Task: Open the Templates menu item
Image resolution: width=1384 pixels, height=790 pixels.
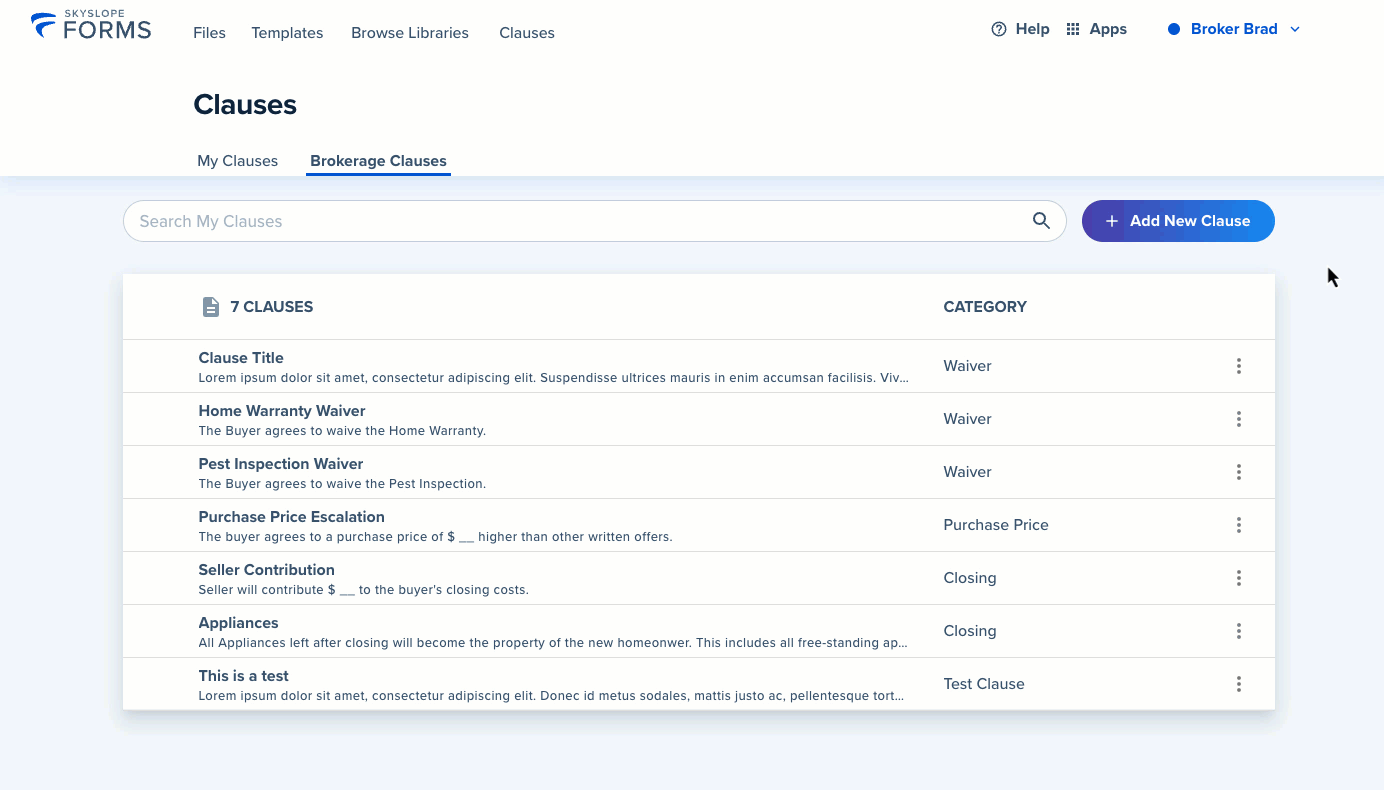Action: click(x=287, y=33)
